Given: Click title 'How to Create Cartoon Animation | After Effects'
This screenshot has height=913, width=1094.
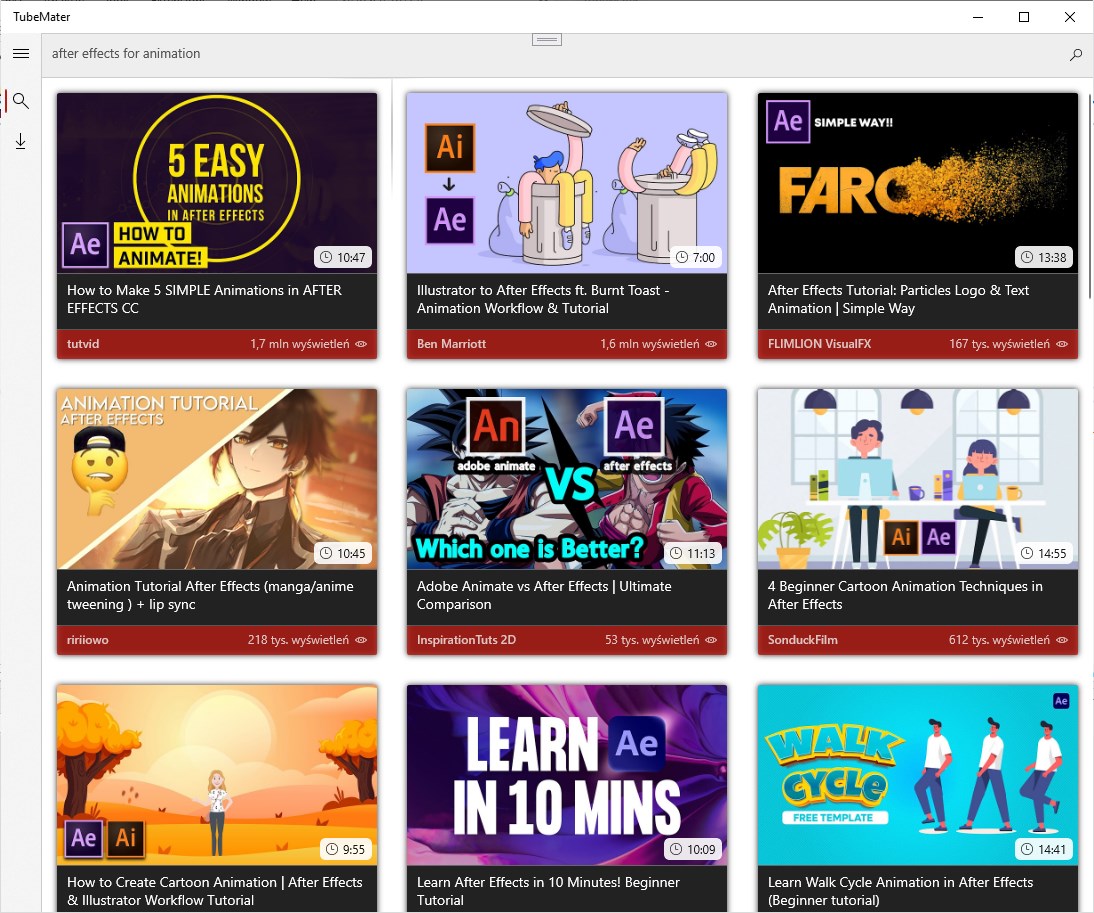Looking at the screenshot, I should [215, 891].
